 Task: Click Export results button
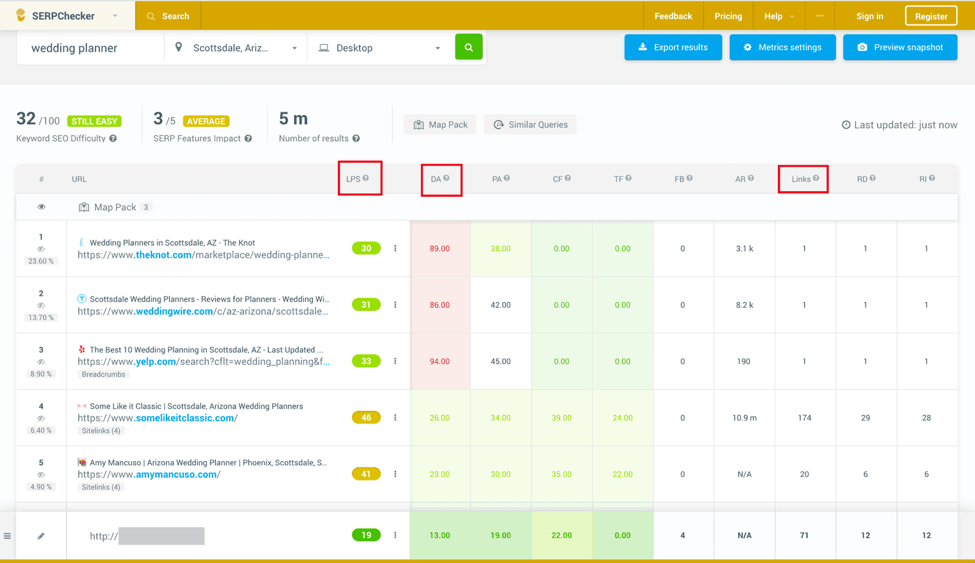pyautogui.click(x=673, y=47)
